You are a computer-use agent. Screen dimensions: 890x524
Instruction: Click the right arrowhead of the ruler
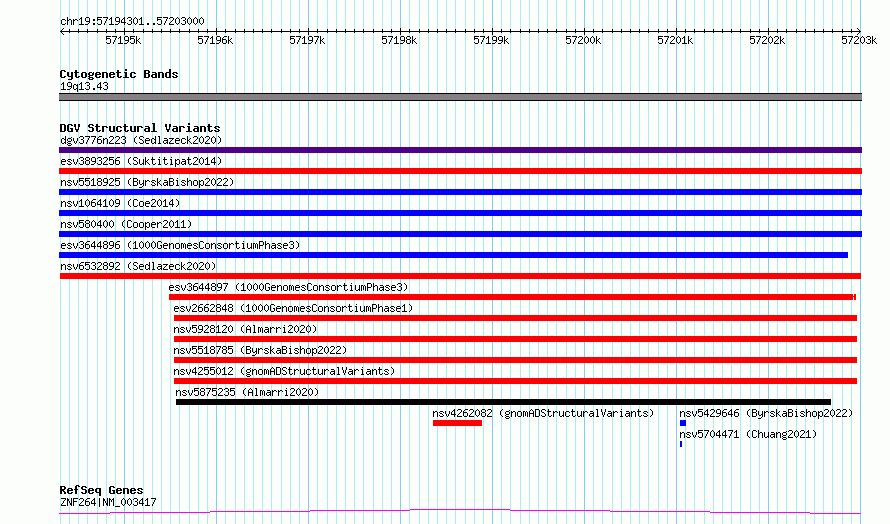point(859,31)
